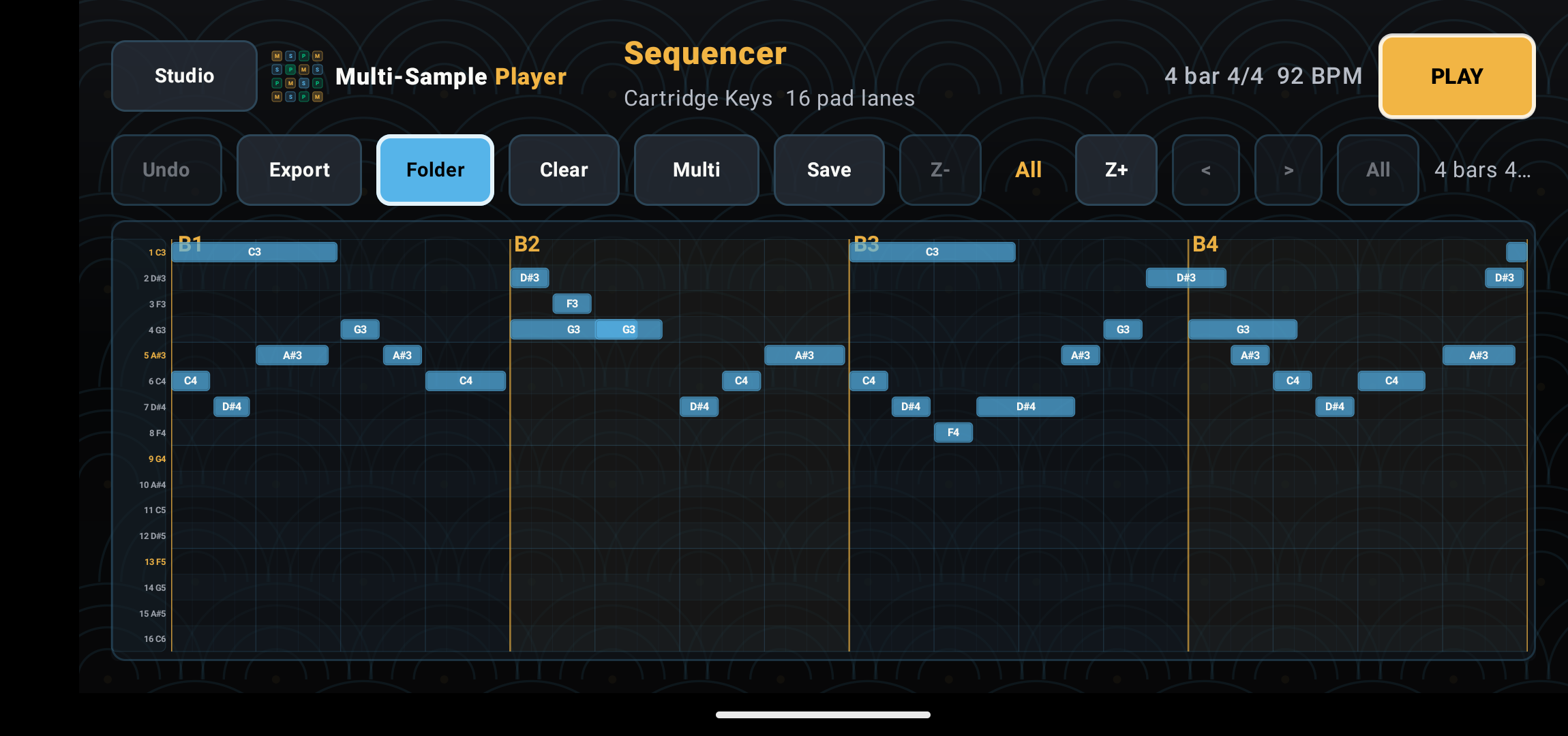Select the G3 note in bar 1
Screen dimensions: 1568x736
[360, 329]
